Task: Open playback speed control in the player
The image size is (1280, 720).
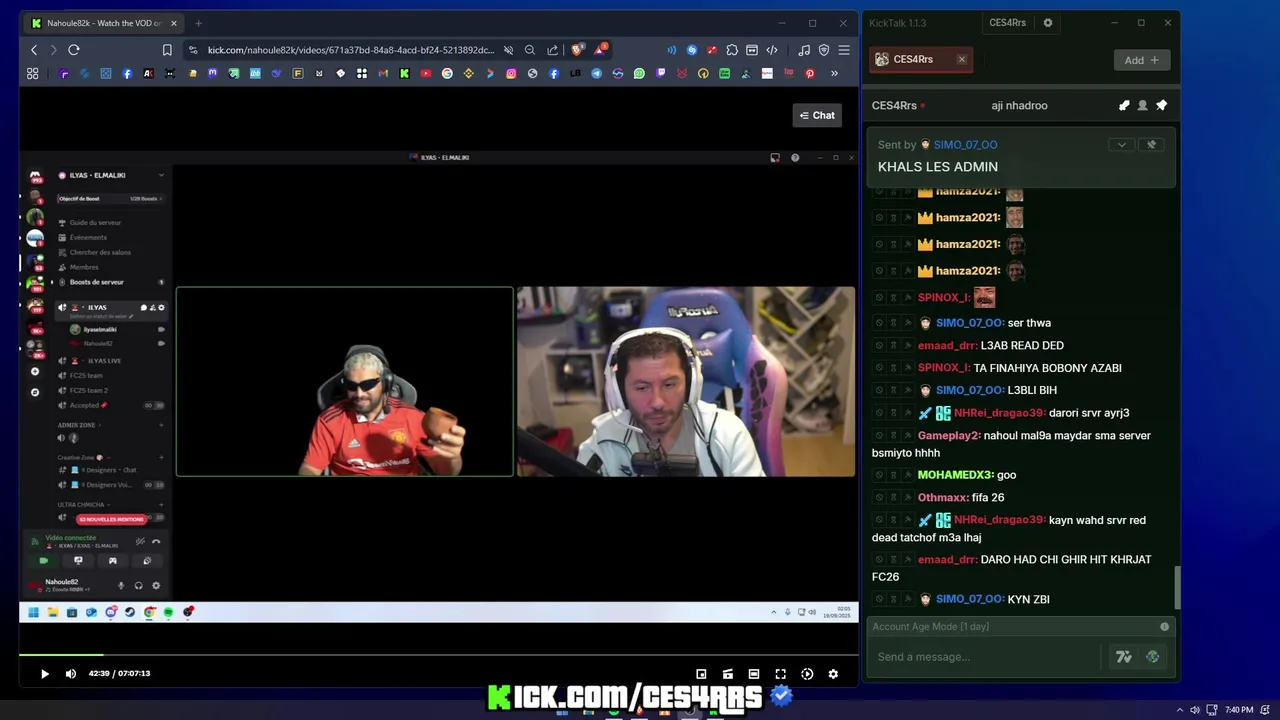Action: pos(807,674)
